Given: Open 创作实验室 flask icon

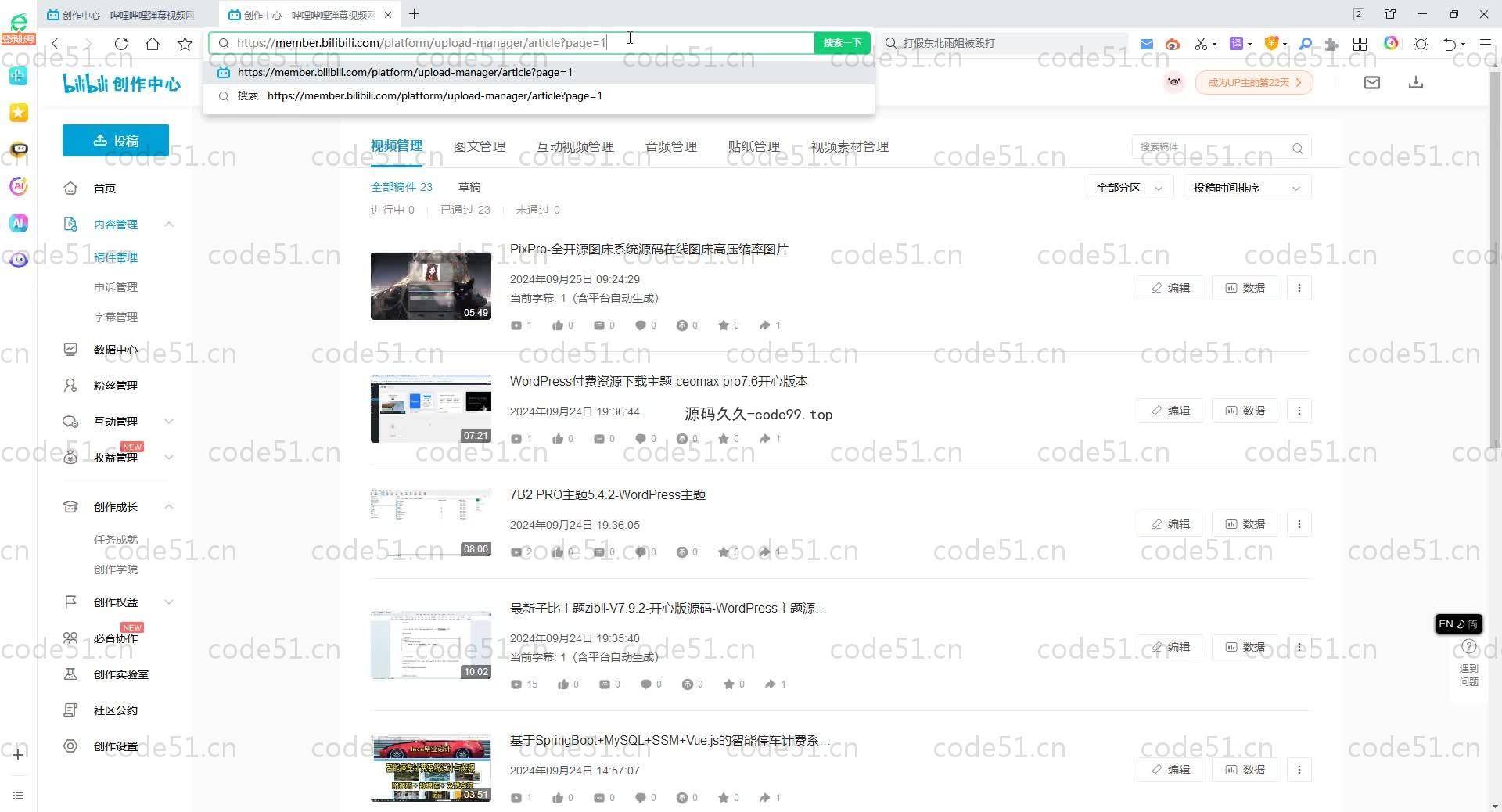Looking at the screenshot, I should click(x=70, y=674).
